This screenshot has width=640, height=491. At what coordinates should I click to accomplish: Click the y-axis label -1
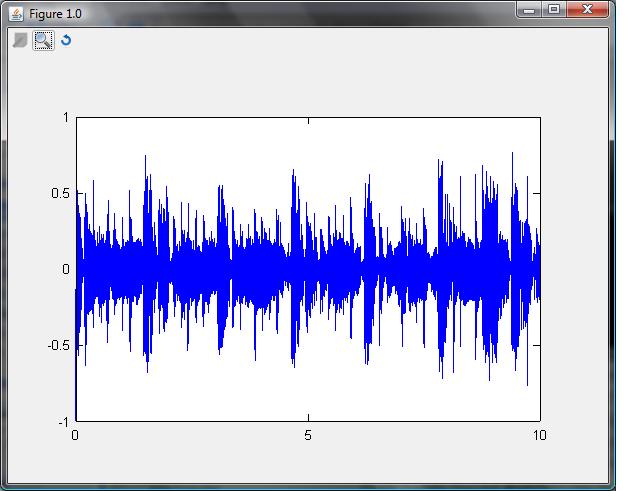[63, 422]
